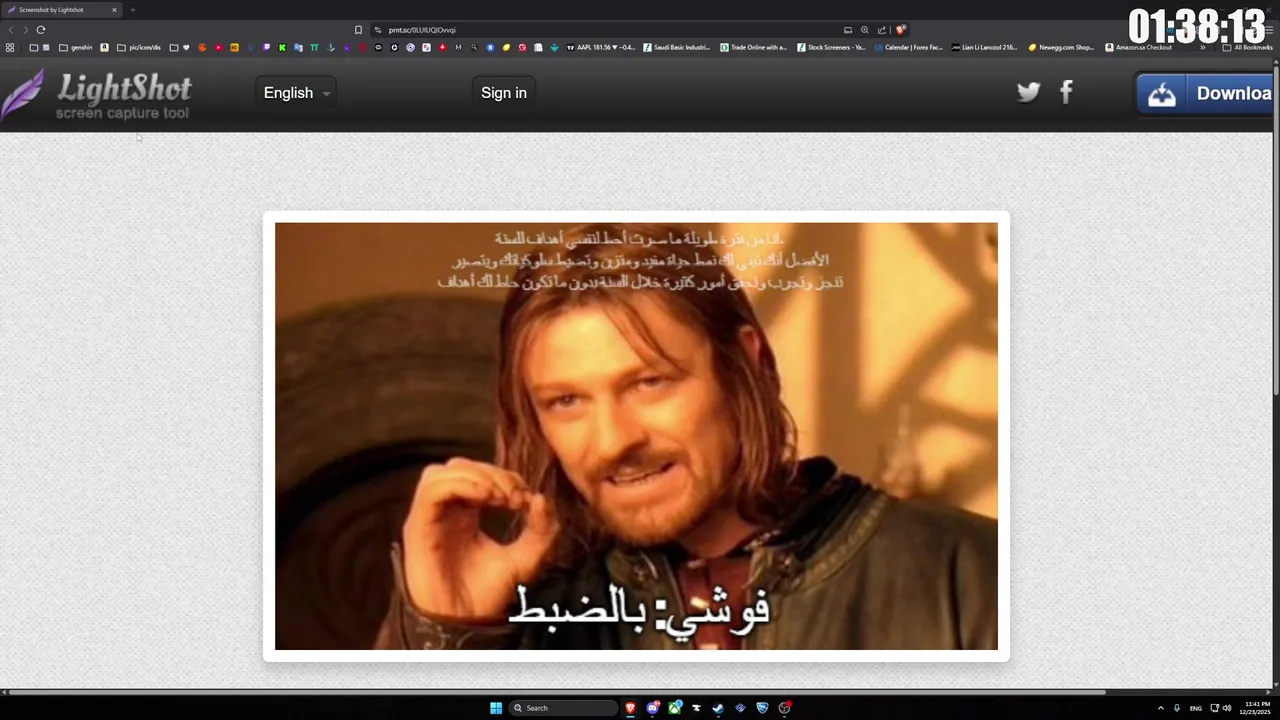Open the Trade Online with a... bookmark

coord(754,47)
